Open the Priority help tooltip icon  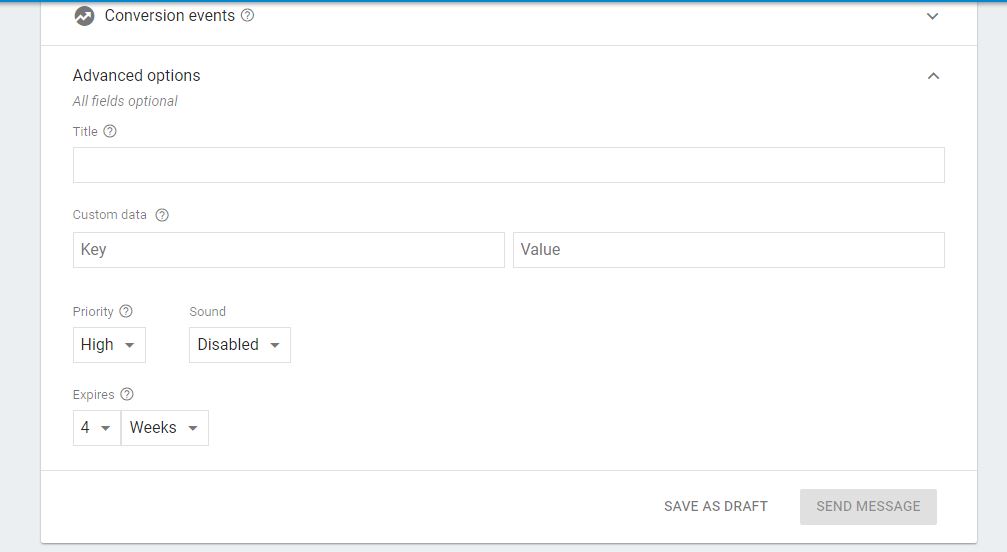(126, 311)
